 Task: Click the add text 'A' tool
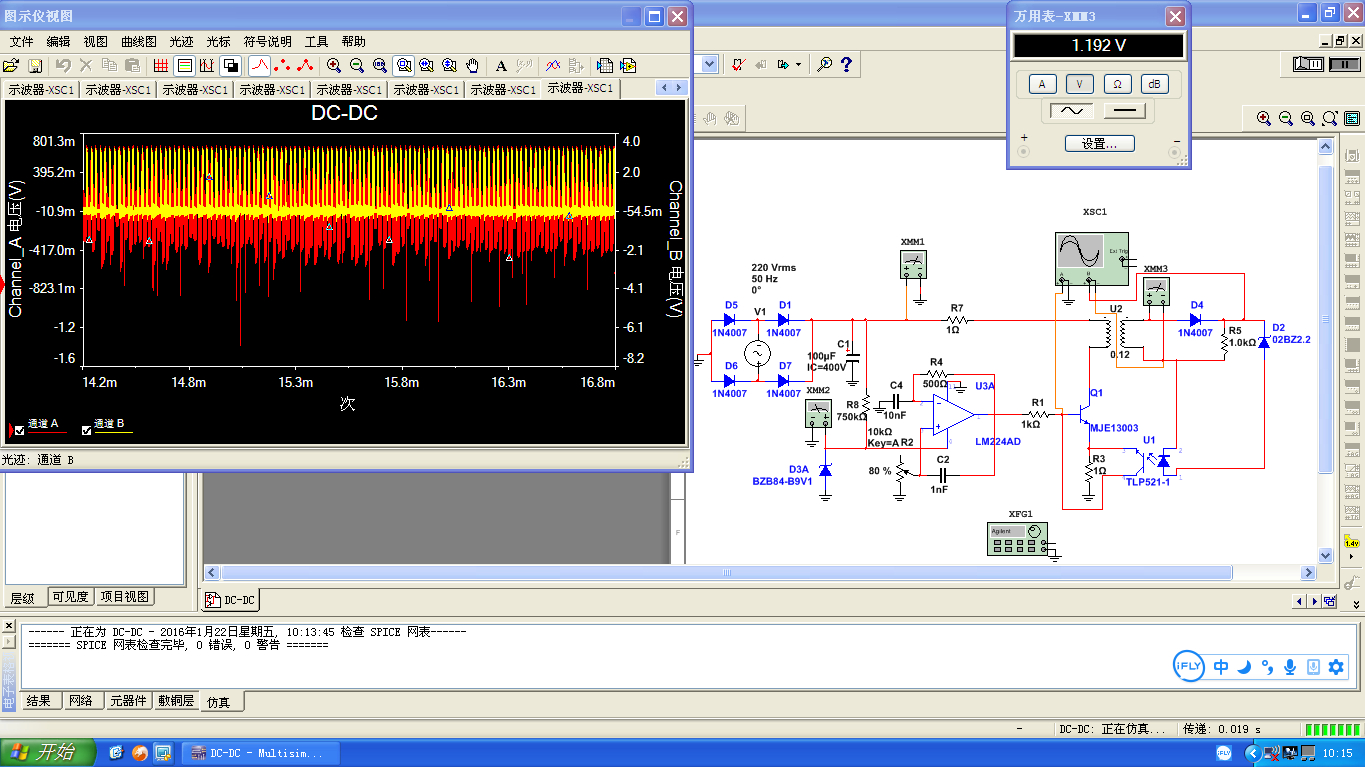click(502, 66)
